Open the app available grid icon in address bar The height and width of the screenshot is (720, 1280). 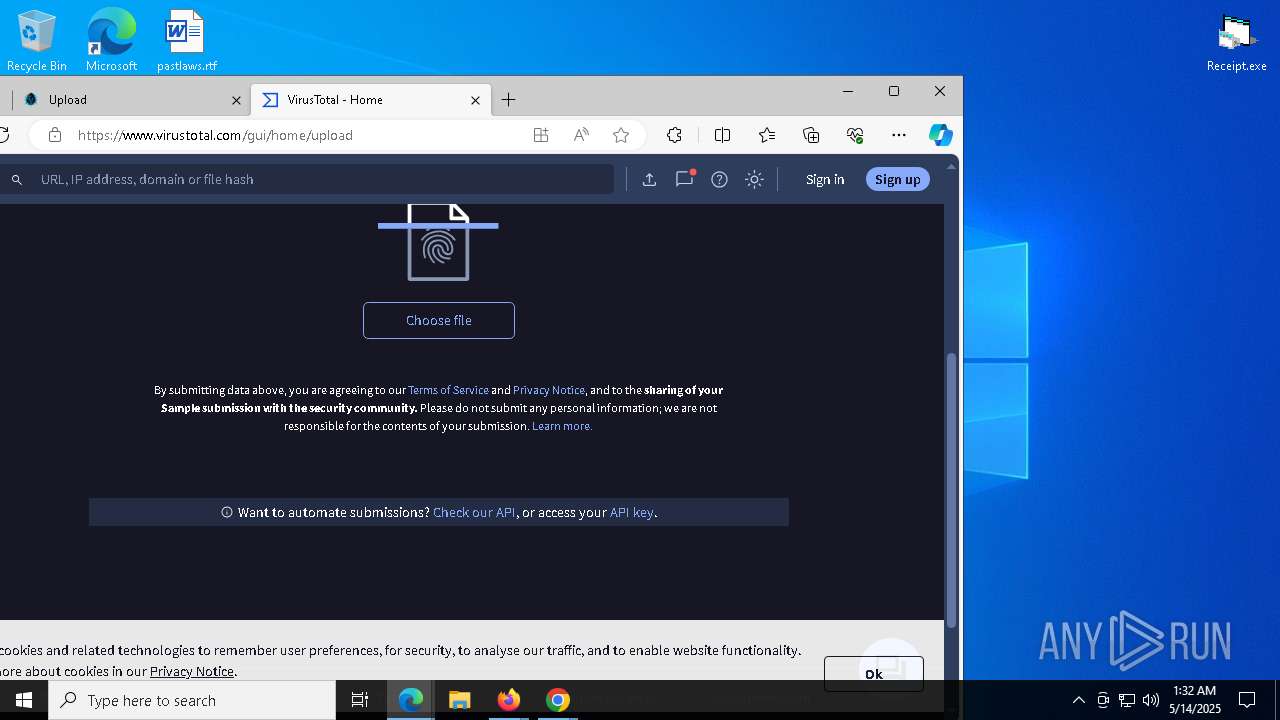(541, 135)
